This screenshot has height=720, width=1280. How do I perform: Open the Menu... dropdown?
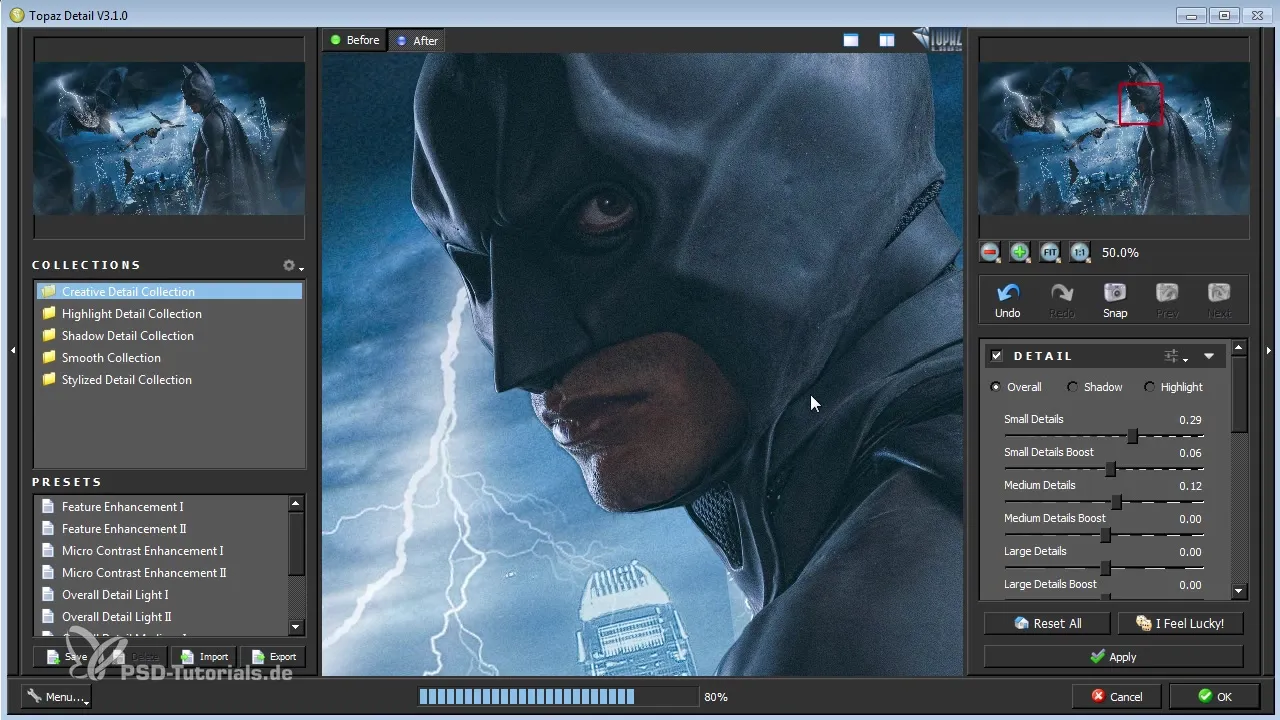pyautogui.click(x=56, y=696)
